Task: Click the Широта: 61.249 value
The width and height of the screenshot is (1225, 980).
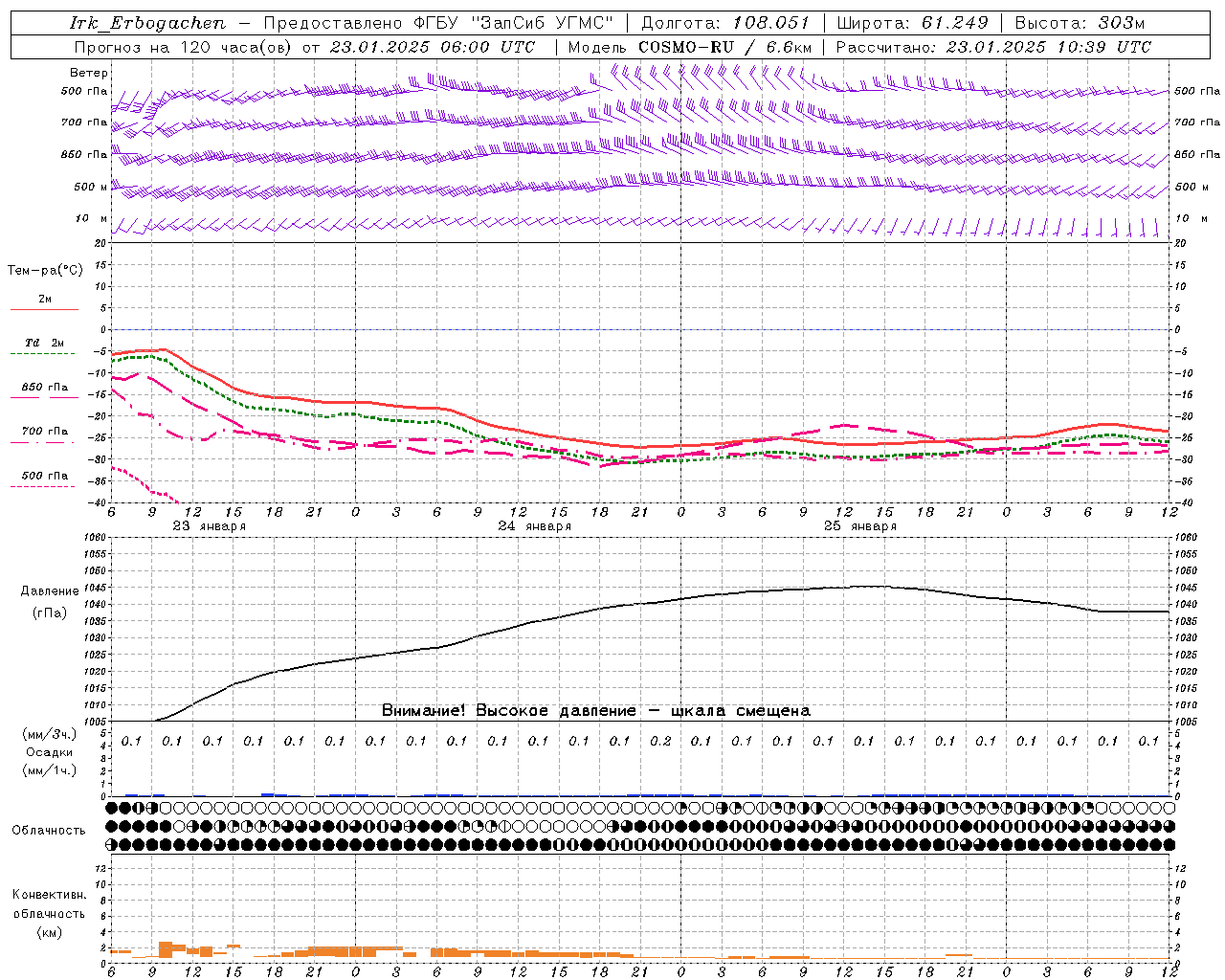Action: coord(912,23)
